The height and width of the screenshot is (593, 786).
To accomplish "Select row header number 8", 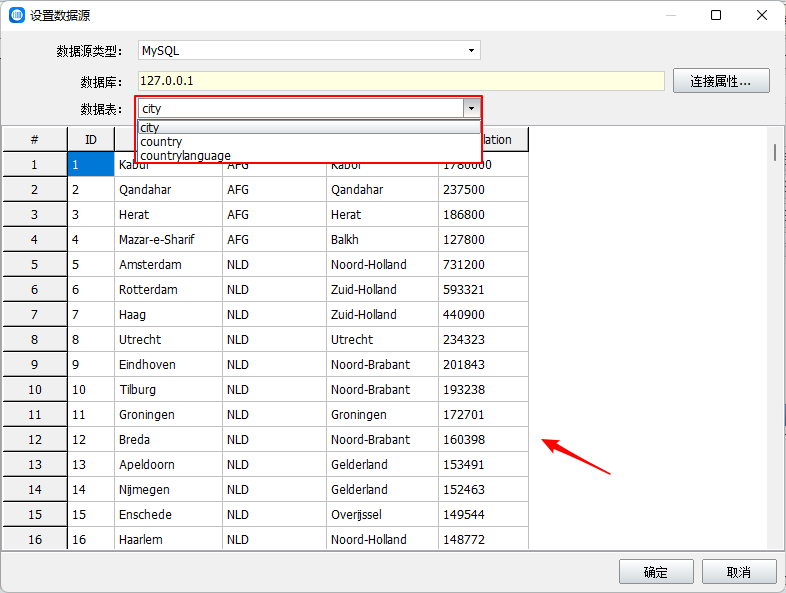I will [35, 339].
